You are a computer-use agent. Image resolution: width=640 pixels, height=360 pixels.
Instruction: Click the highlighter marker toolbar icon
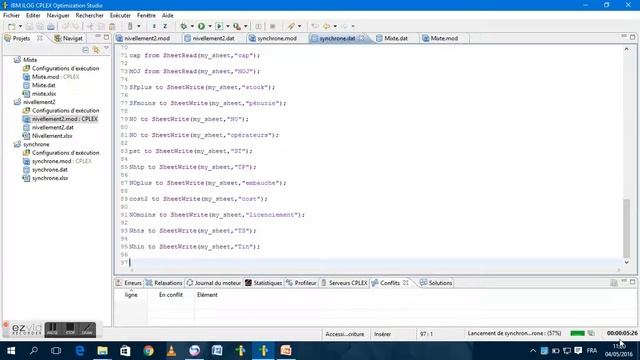(291, 27)
